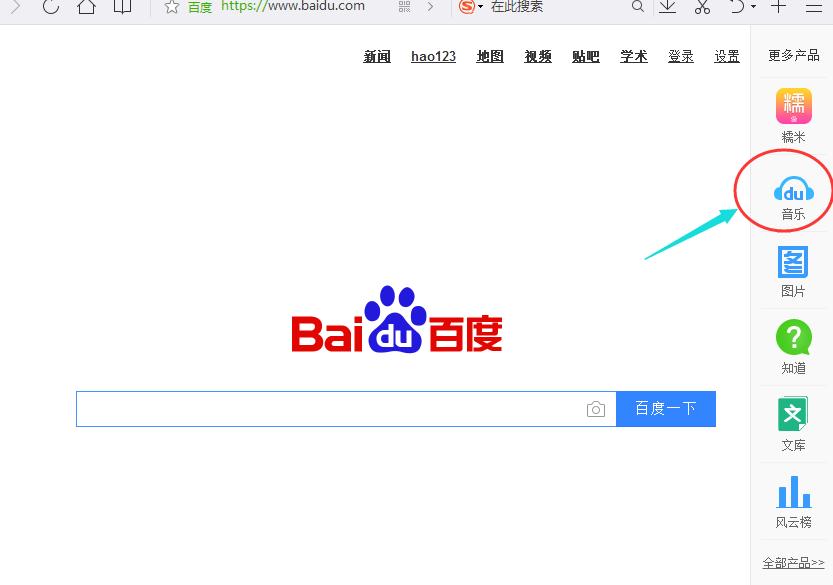The height and width of the screenshot is (585, 833).
Task: Click the 图片 text label
Action: tap(793, 291)
